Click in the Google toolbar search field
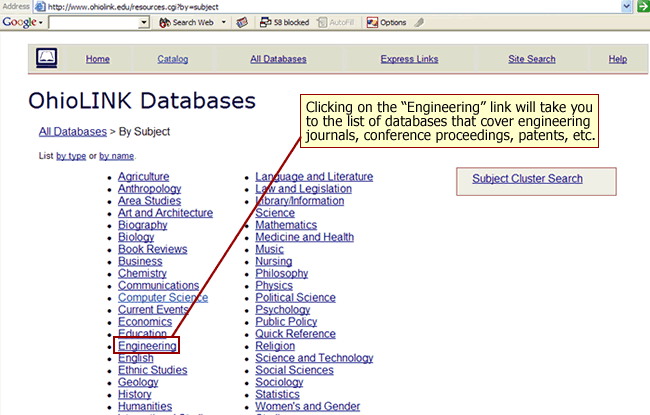650x415 pixels. coord(94,22)
